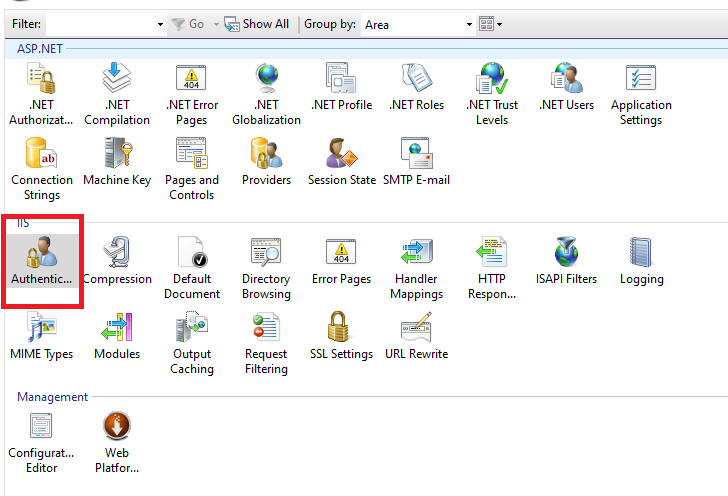Expand the Filter dropdown arrow

coord(160,24)
